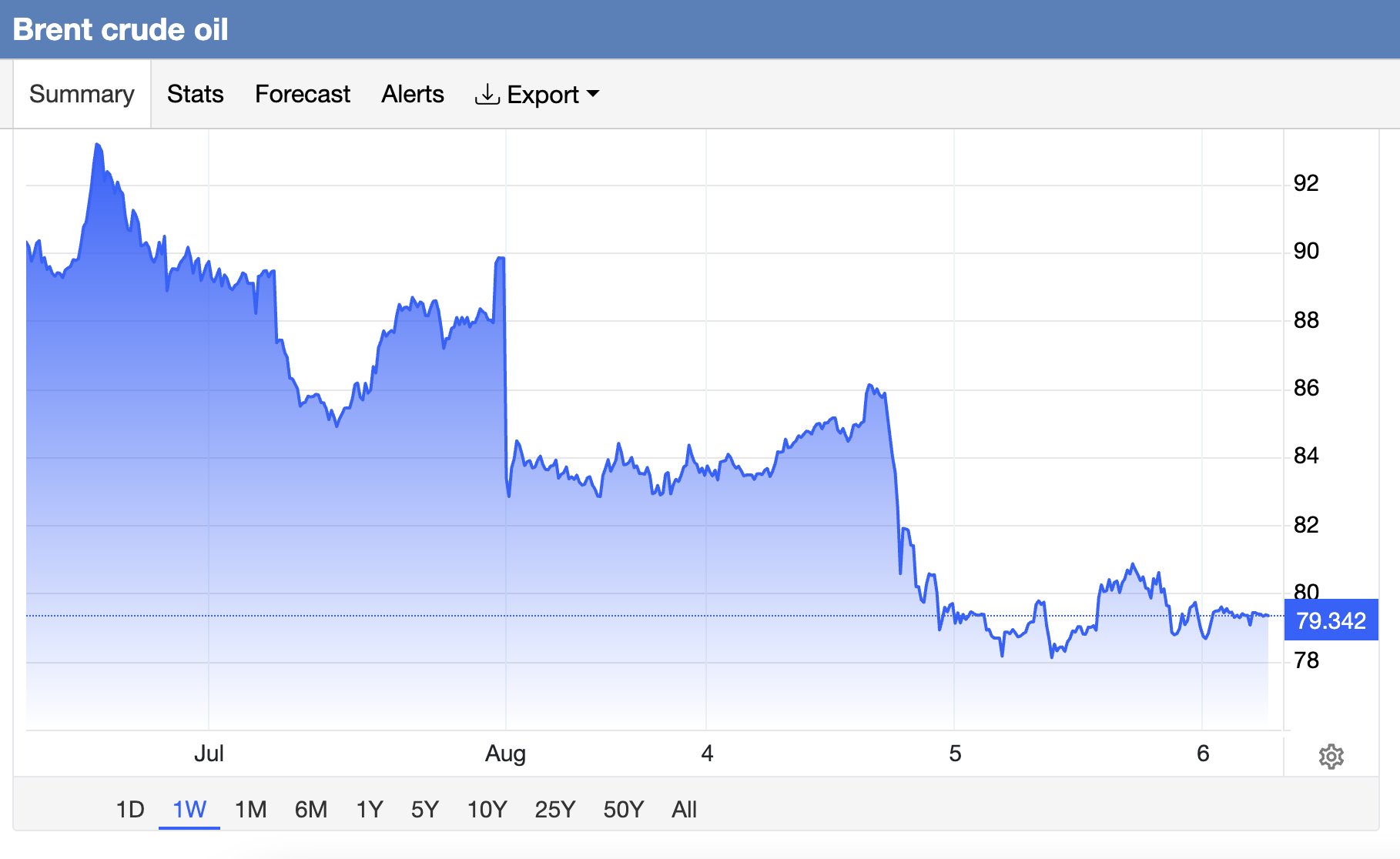Select the 1M time range
The height and width of the screenshot is (859, 1400).
pos(250,809)
